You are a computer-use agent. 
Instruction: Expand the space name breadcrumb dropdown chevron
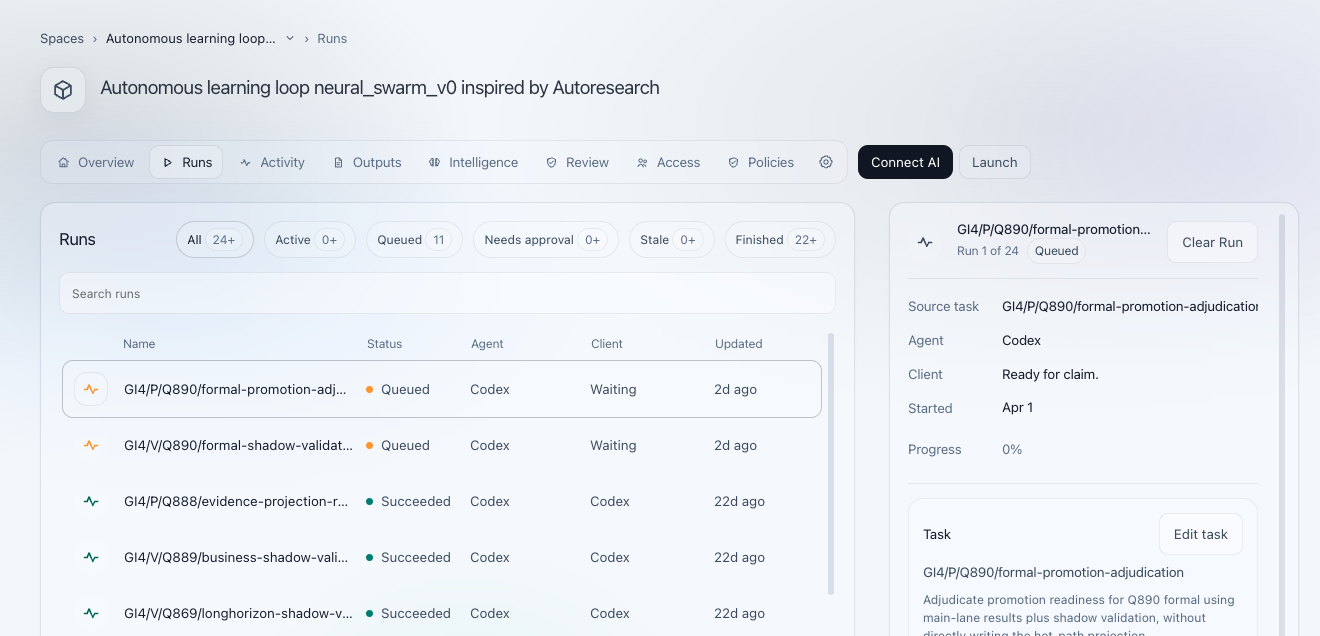point(290,38)
